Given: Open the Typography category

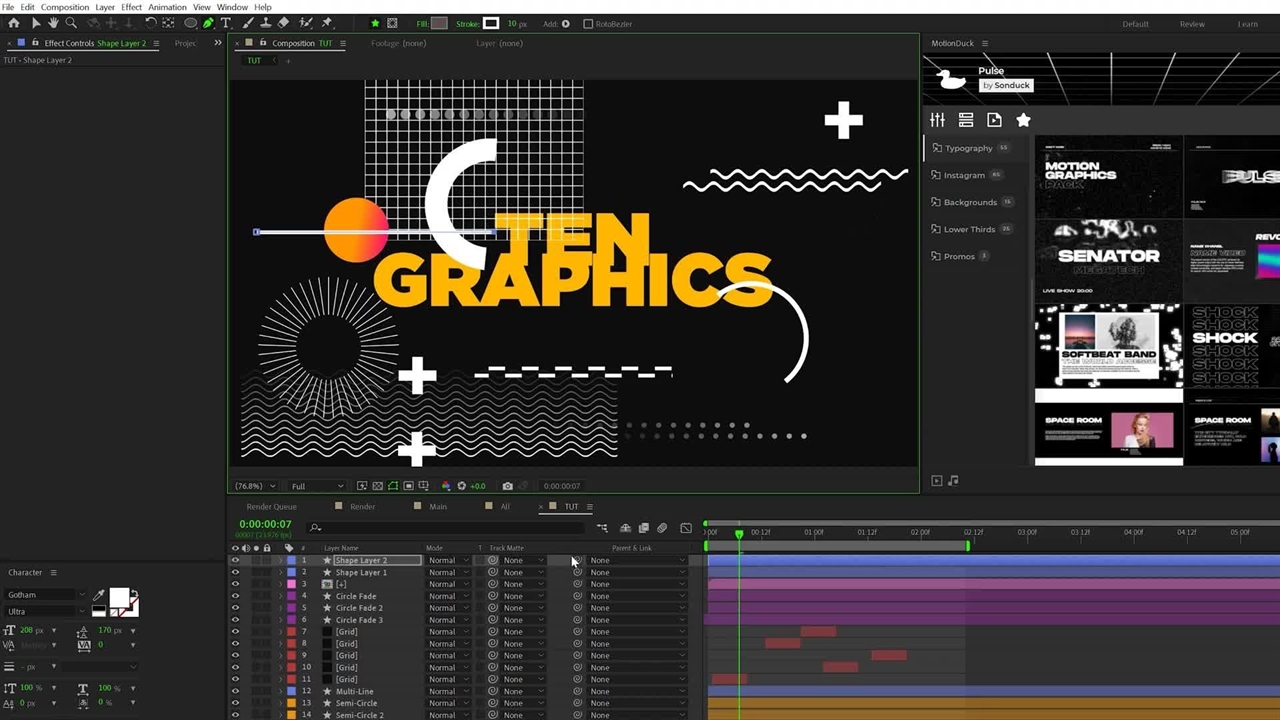Looking at the screenshot, I should pos(968,148).
